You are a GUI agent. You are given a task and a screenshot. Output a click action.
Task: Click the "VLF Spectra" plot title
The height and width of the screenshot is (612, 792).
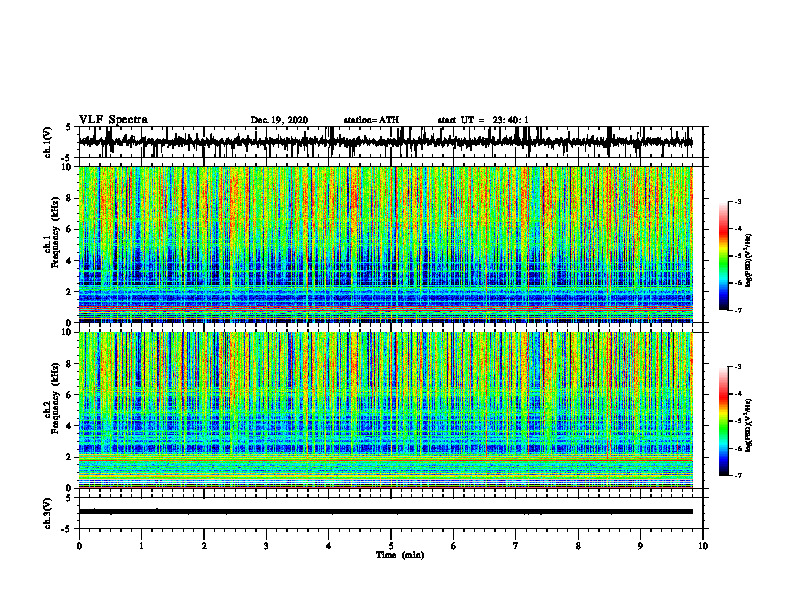[x=113, y=120]
